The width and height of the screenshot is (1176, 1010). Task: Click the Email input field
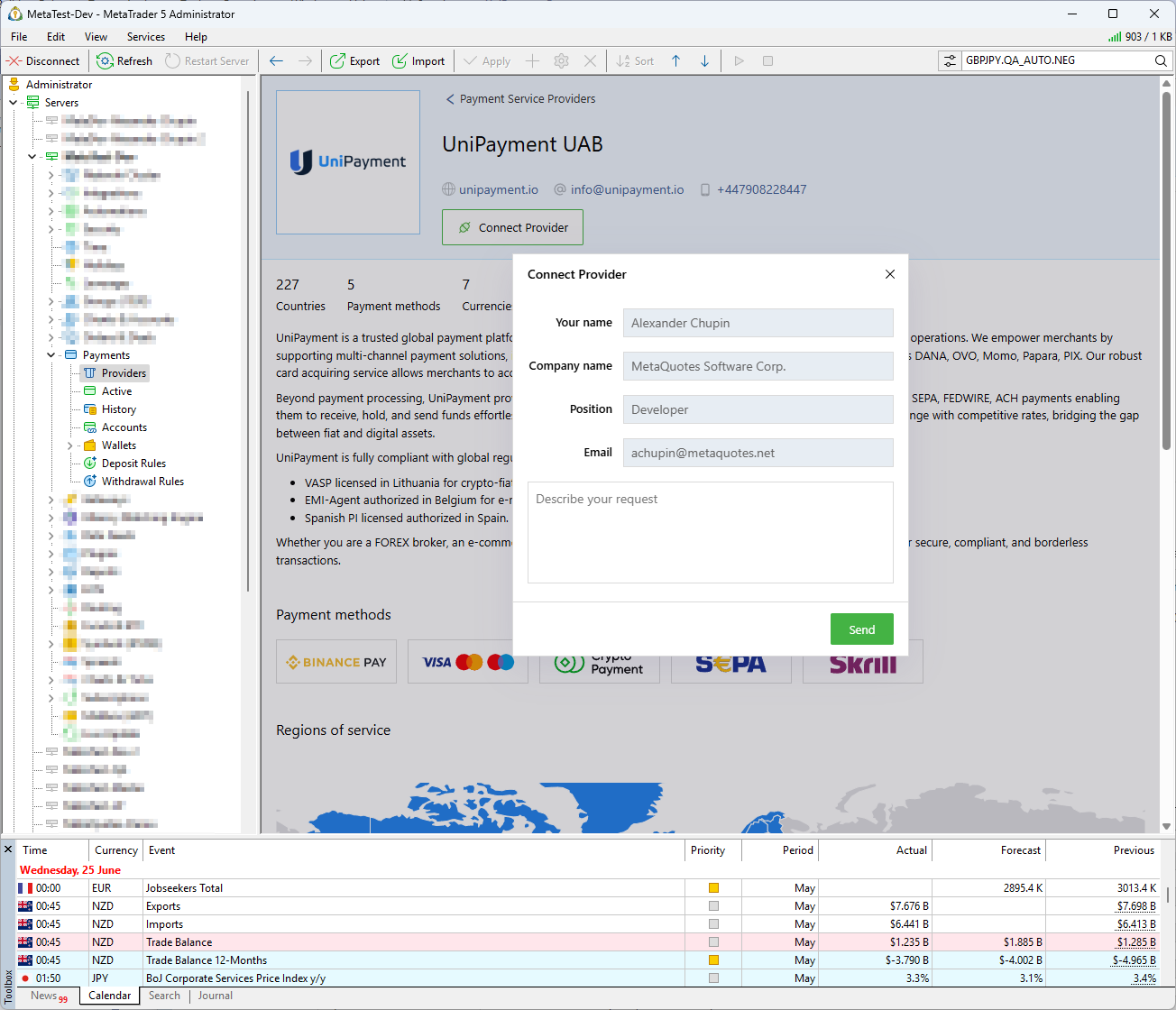(x=758, y=452)
